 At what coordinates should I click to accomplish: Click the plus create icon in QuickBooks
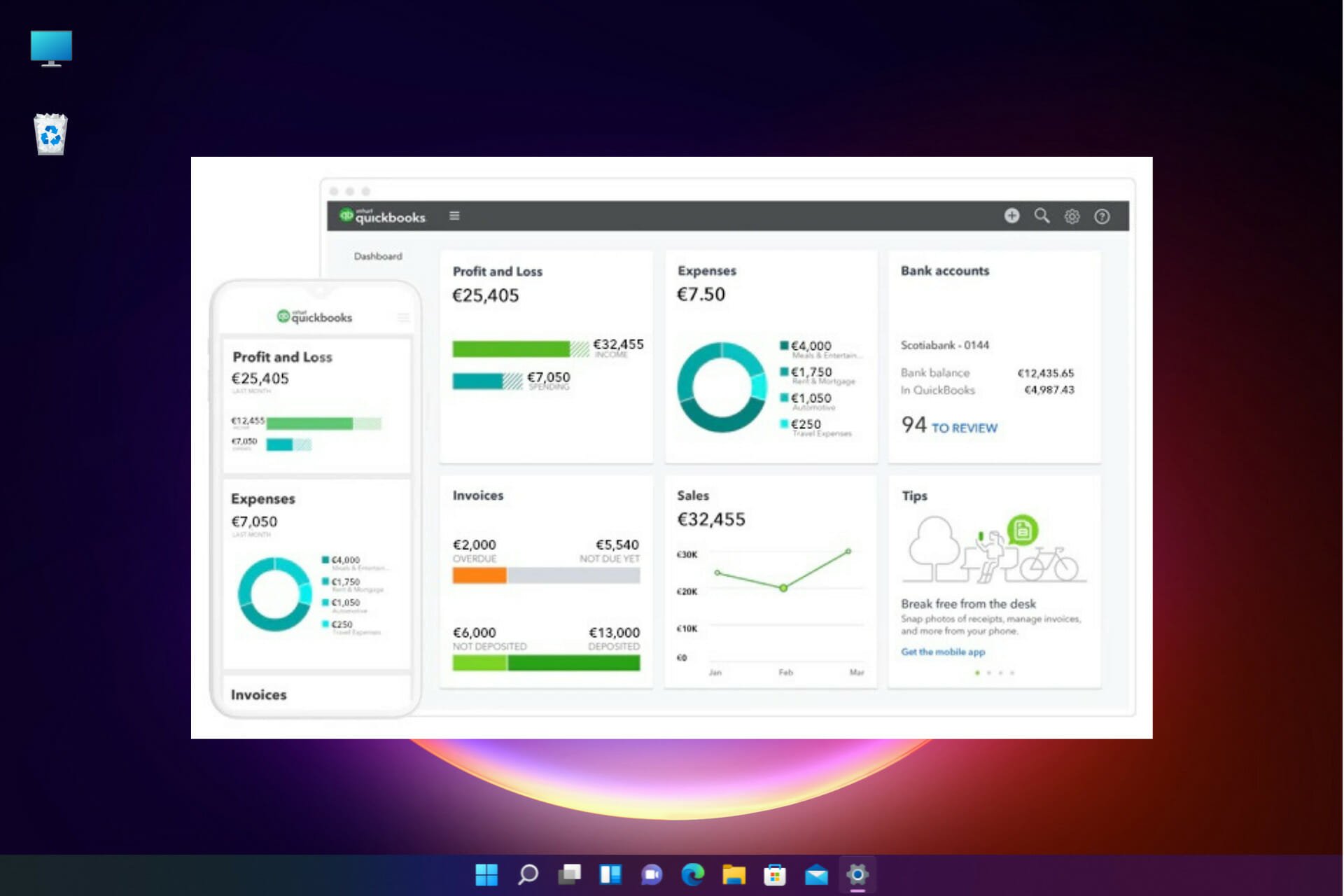tap(1011, 216)
